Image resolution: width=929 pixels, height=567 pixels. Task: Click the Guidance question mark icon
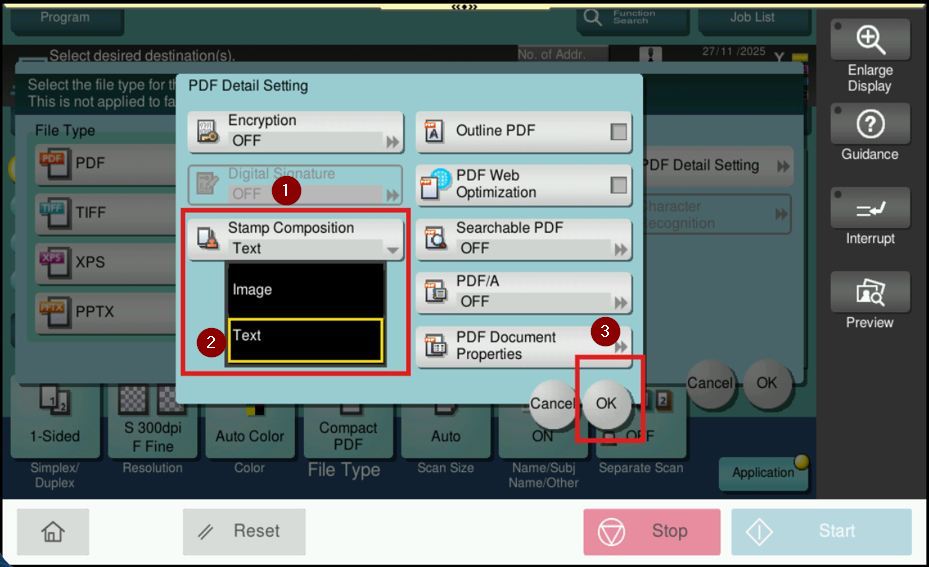pyautogui.click(x=870, y=124)
